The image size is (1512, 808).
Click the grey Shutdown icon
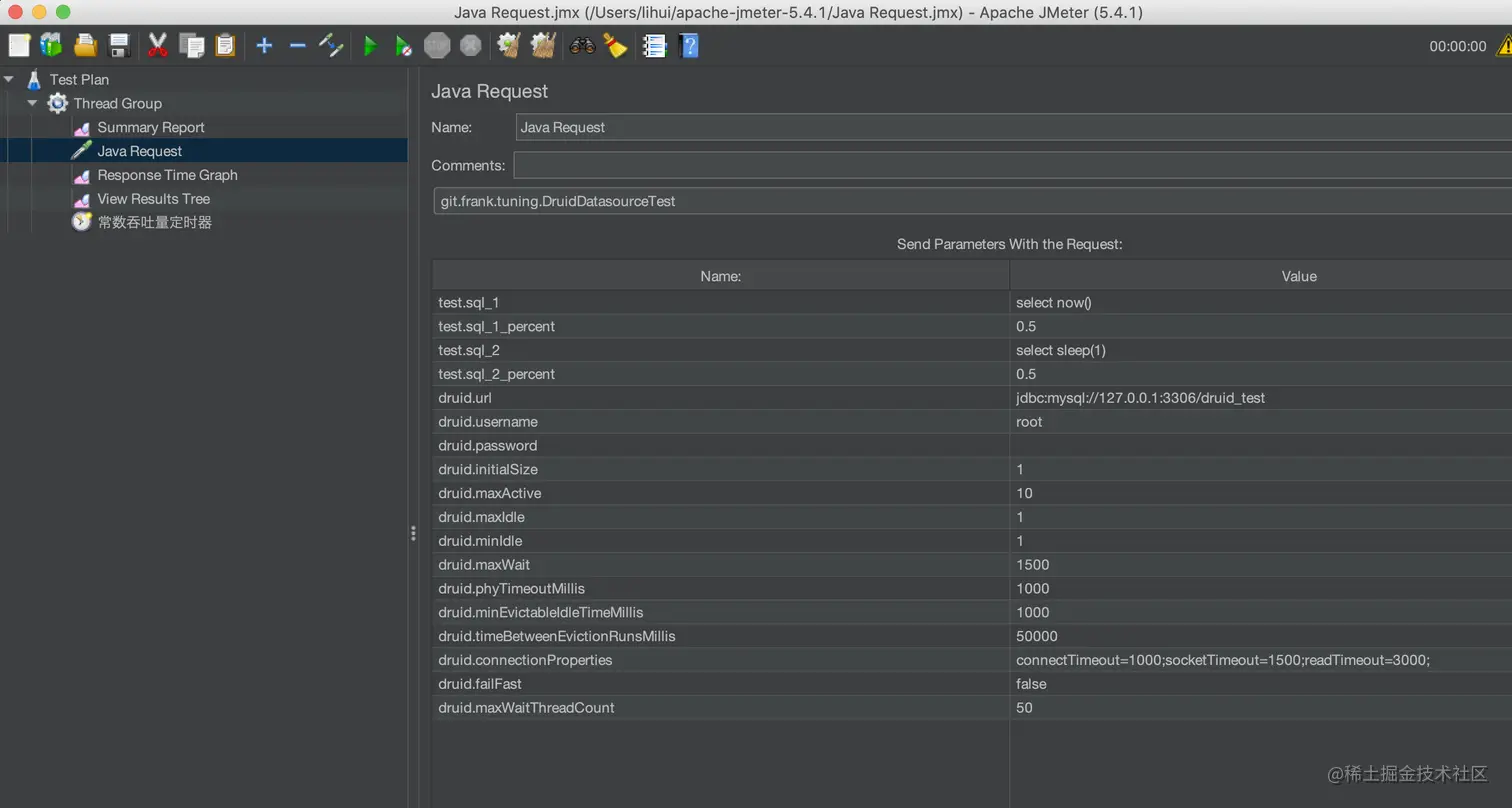pyautogui.click(x=470, y=45)
